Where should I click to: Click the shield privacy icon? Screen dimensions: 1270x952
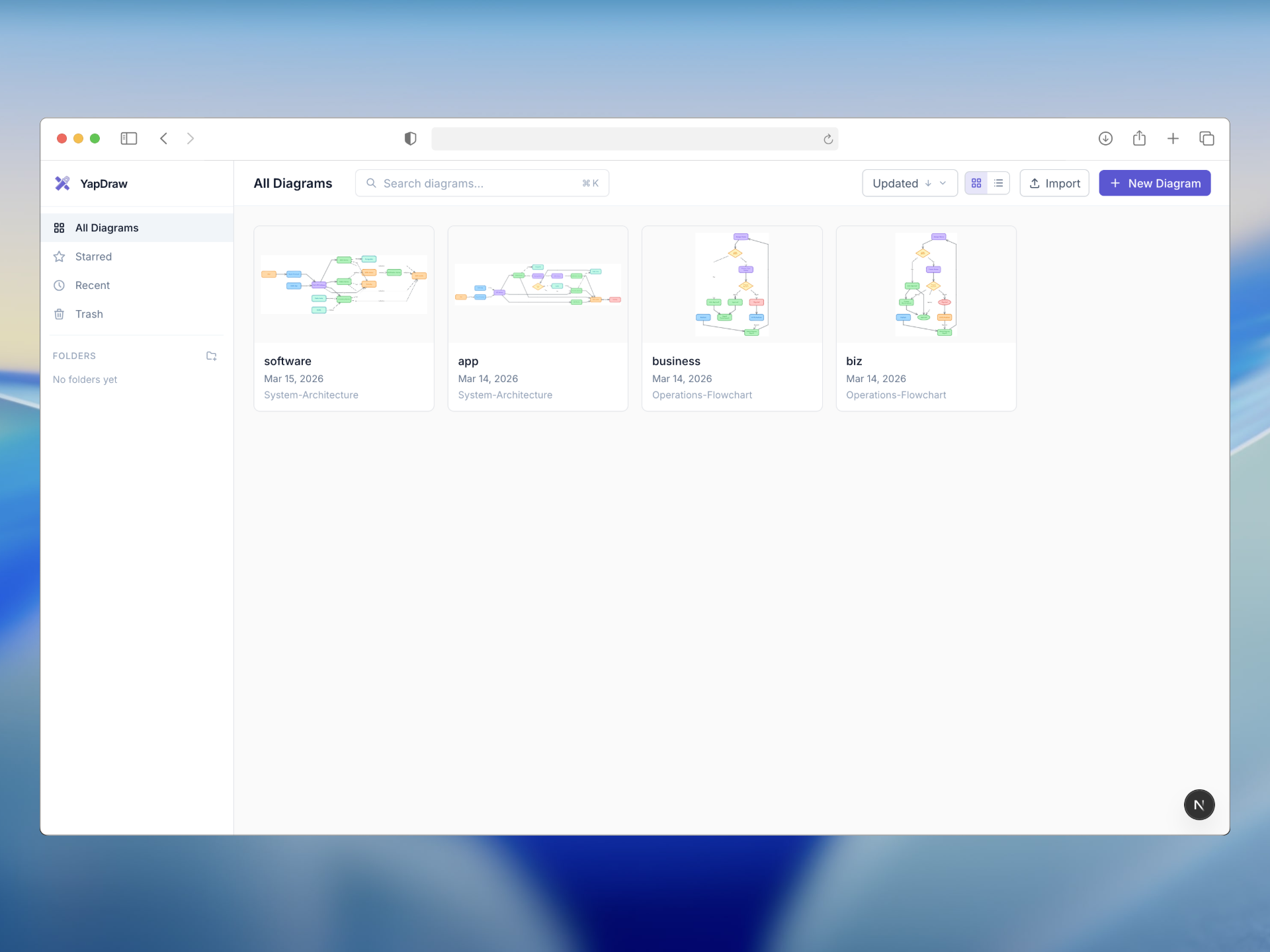click(x=410, y=138)
